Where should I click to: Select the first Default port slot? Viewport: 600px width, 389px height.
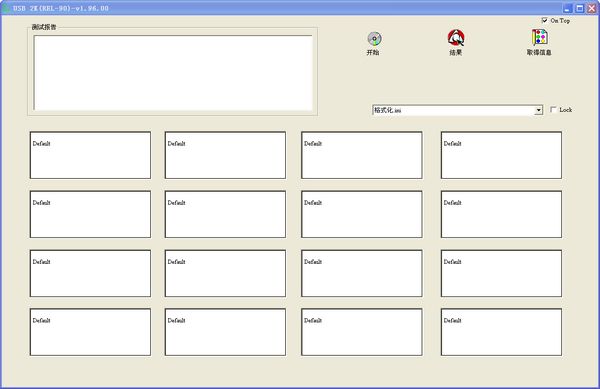(90, 155)
